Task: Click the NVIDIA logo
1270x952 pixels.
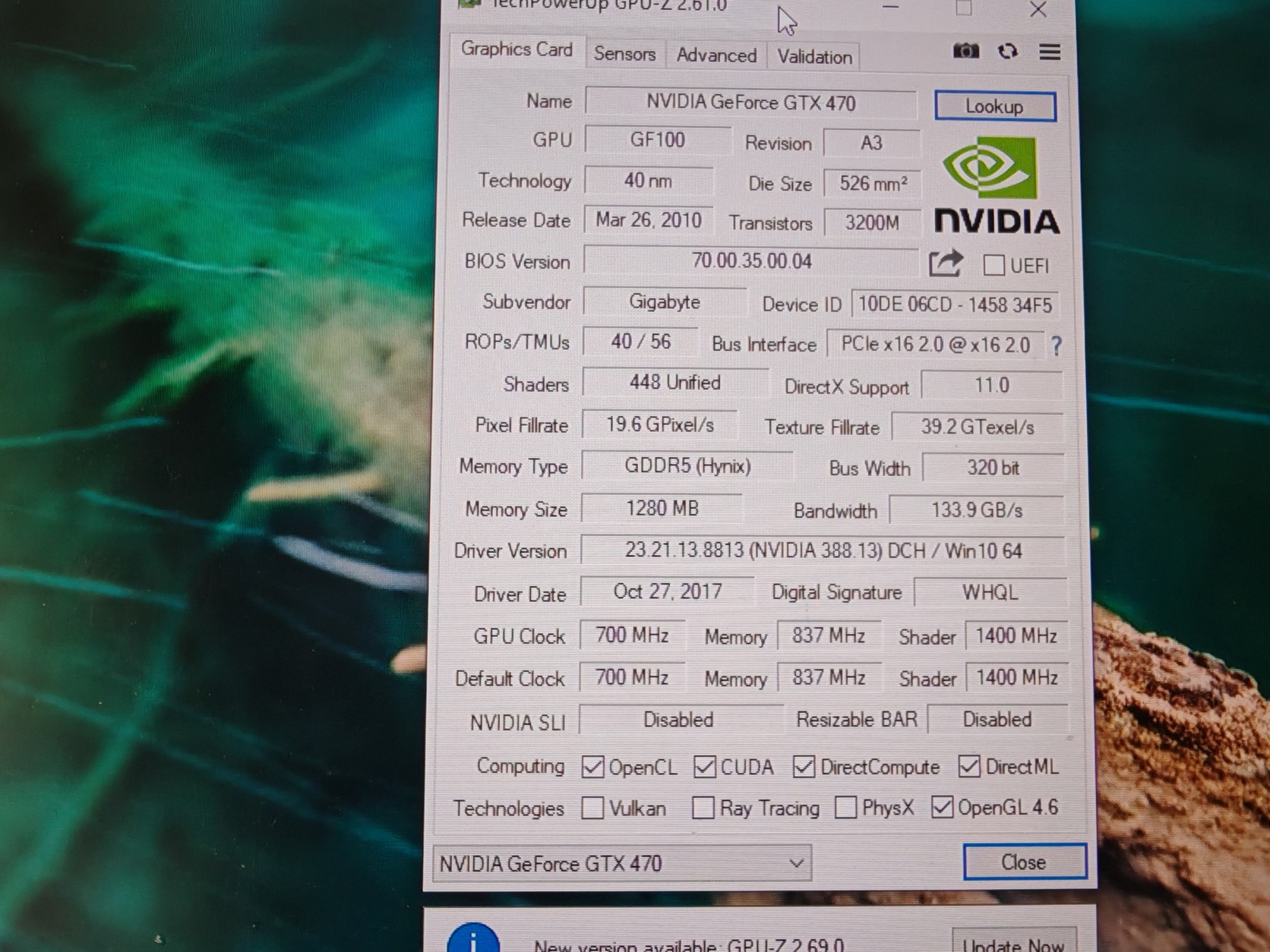Action: click(996, 186)
